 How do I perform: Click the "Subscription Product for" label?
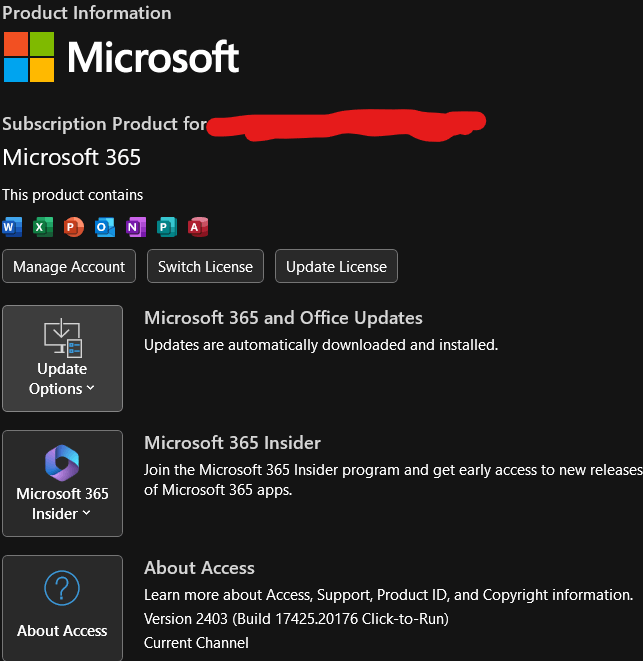pos(105,124)
